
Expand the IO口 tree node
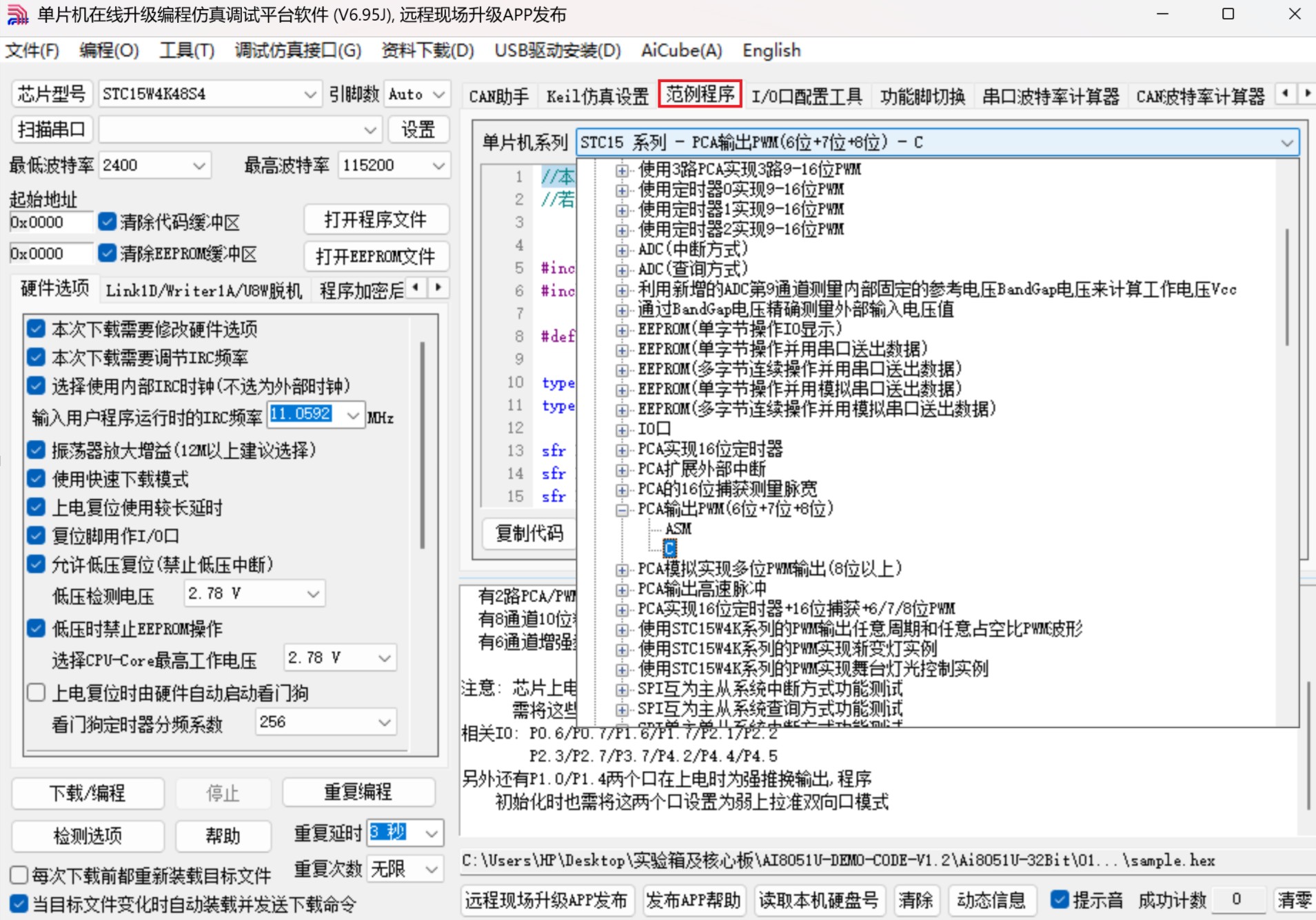click(x=622, y=430)
